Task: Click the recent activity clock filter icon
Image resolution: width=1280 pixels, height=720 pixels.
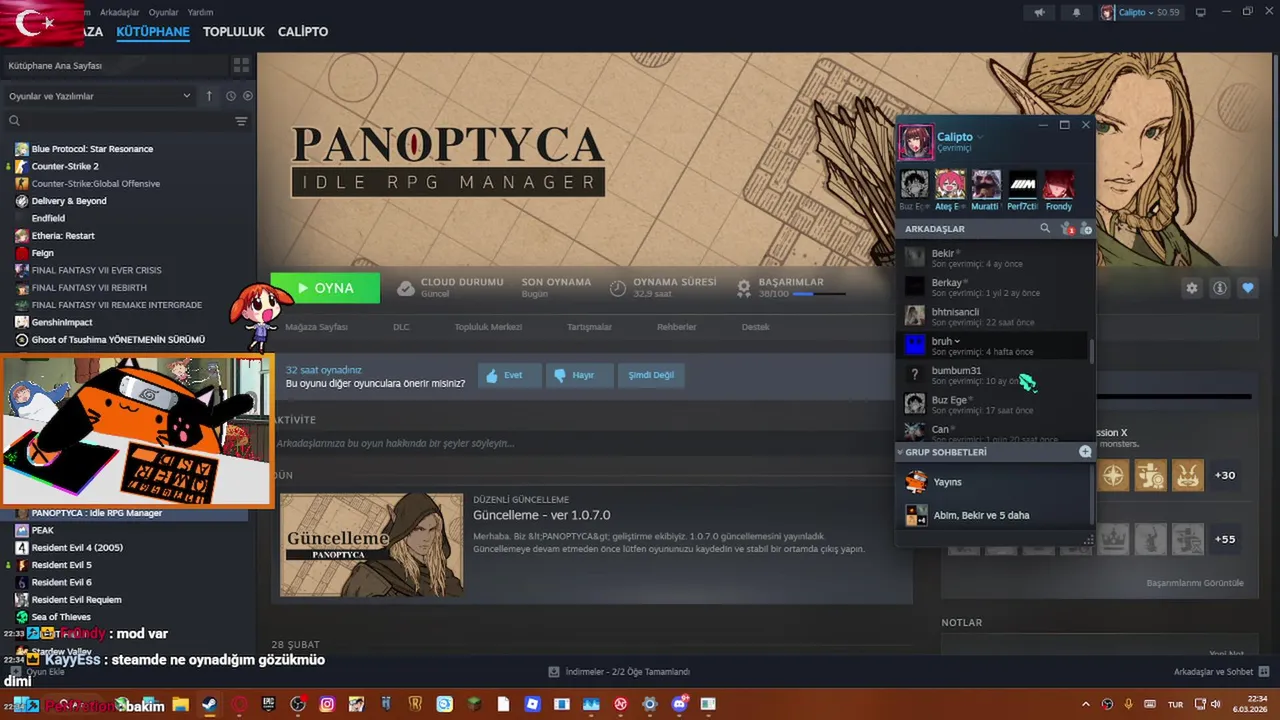Action: click(x=230, y=96)
